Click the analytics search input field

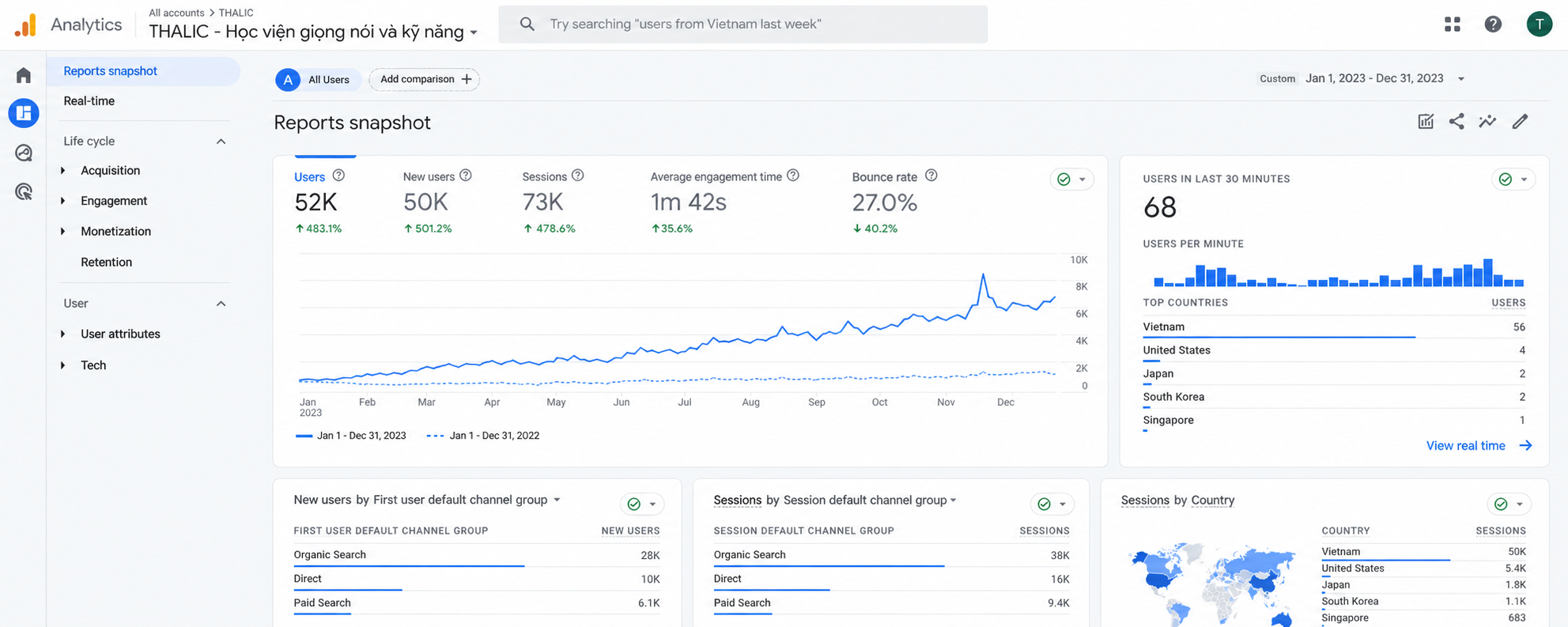pyautogui.click(x=742, y=25)
